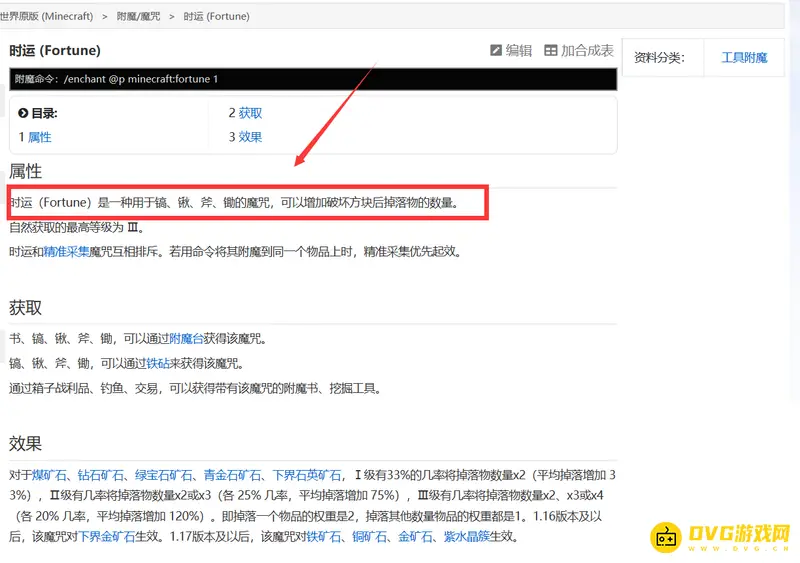Viewport: 800px width, 563px height.
Task: Go to the 附魔/魔咒 breadcrumb
Action: (x=137, y=17)
